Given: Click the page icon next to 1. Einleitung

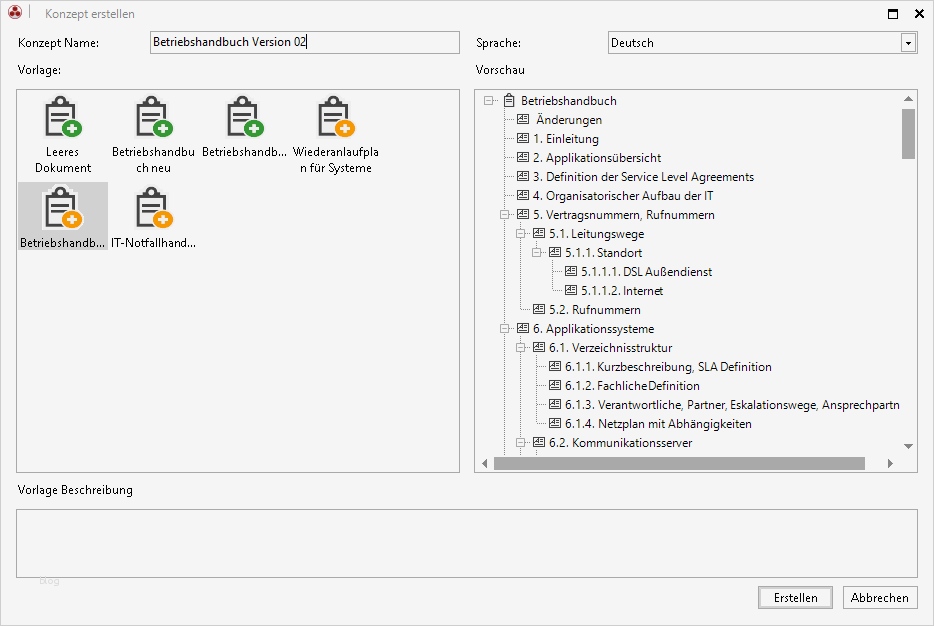Looking at the screenshot, I should point(523,139).
